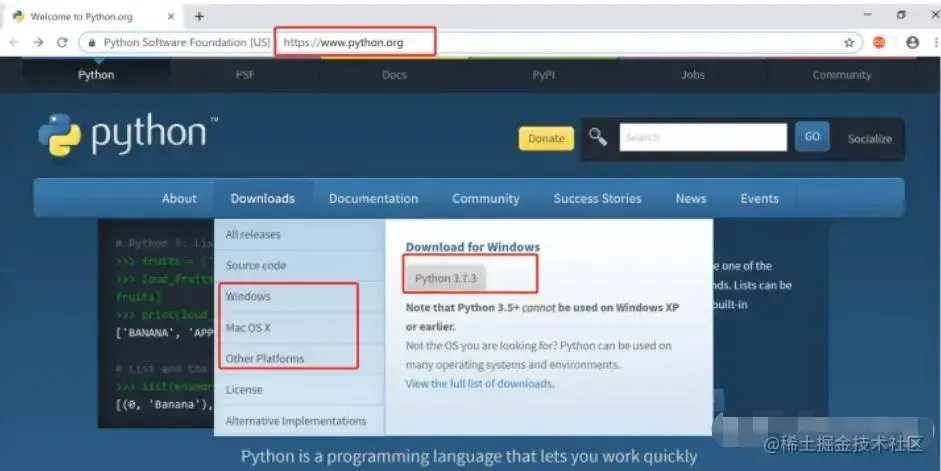
Task: Select the Docs top-bar tab
Action: (x=394, y=75)
